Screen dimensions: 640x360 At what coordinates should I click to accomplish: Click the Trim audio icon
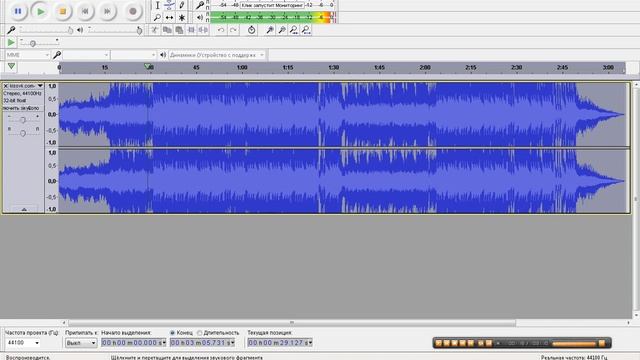coord(191,30)
